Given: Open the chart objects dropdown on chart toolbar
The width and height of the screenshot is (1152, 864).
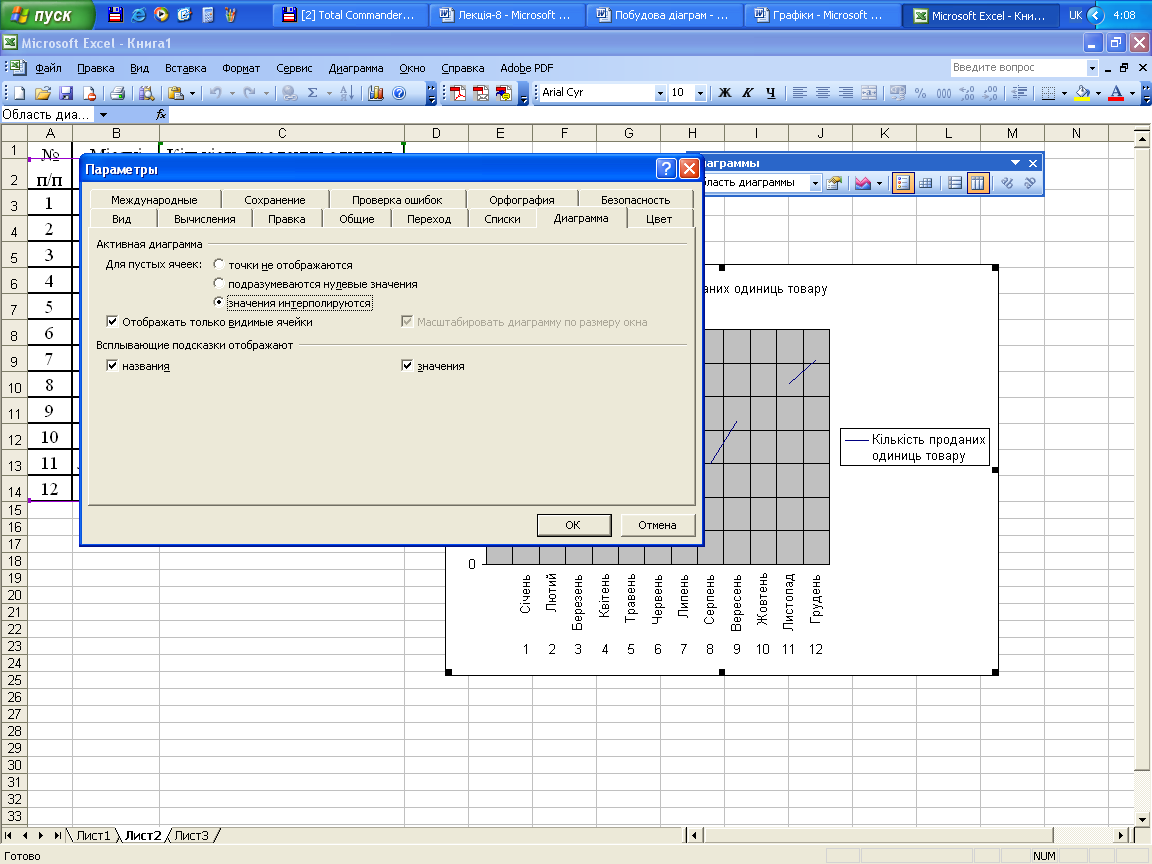Looking at the screenshot, I should click(815, 183).
